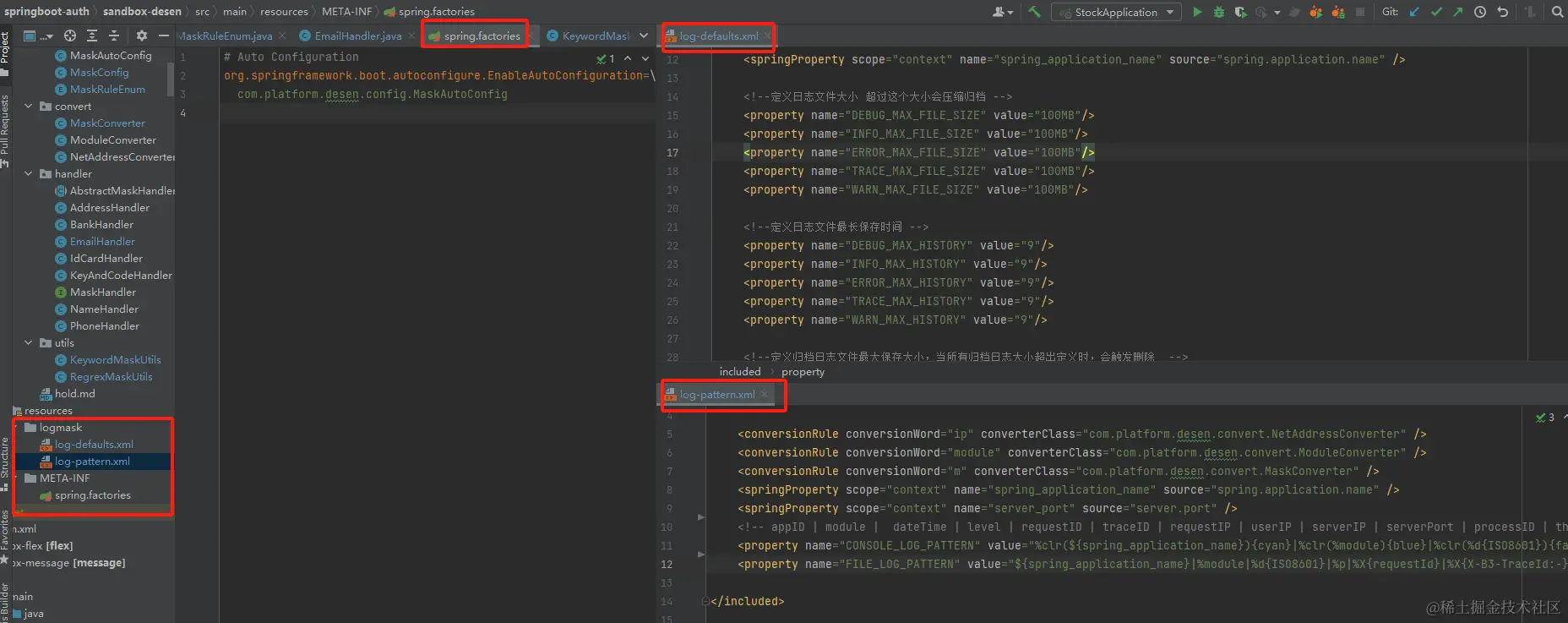The height and width of the screenshot is (623, 1568).
Task: Click fold marker at closing included tag
Action: (705, 602)
